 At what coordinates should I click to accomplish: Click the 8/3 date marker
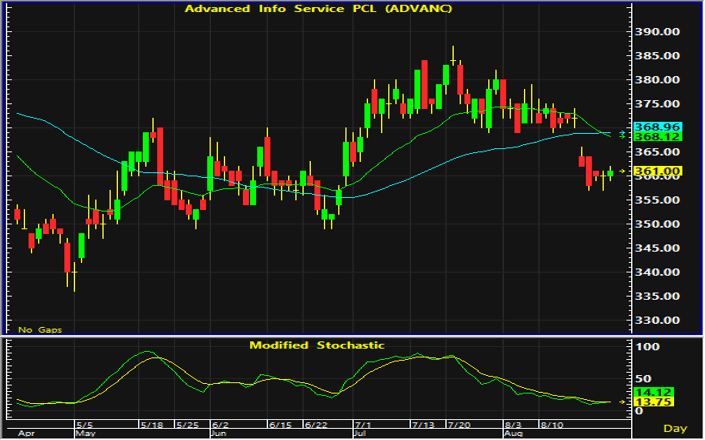click(513, 425)
